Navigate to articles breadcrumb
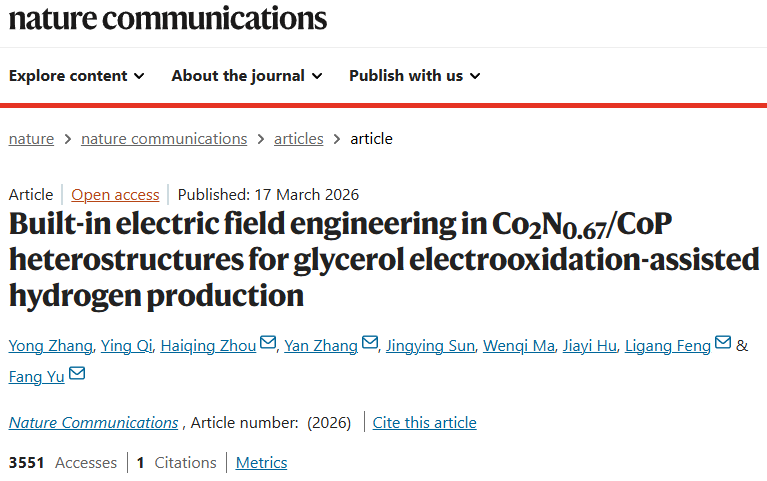The width and height of the screenshot is (767, 481). tap(299, 139)
